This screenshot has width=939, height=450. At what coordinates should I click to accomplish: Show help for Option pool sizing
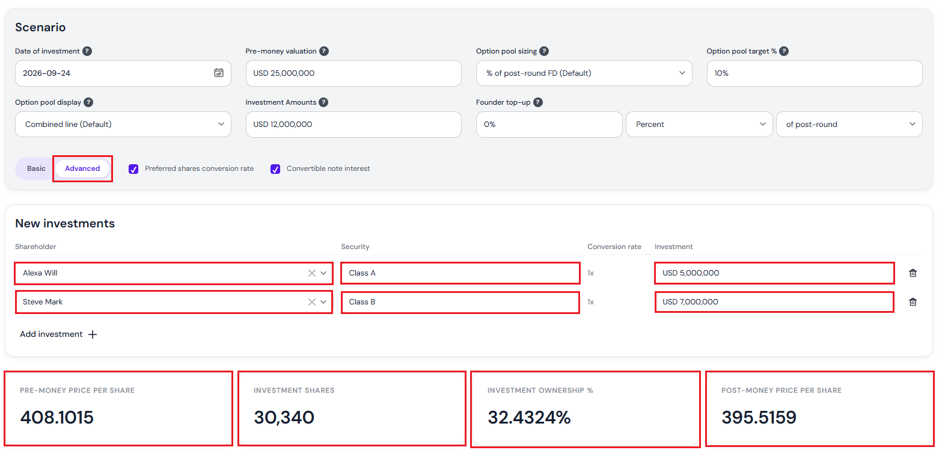pos(545,51)
